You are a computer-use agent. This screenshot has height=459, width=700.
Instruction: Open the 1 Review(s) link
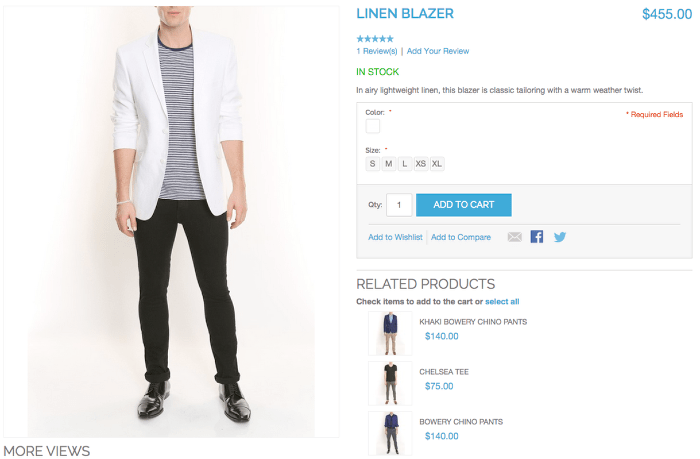[376, 51]
